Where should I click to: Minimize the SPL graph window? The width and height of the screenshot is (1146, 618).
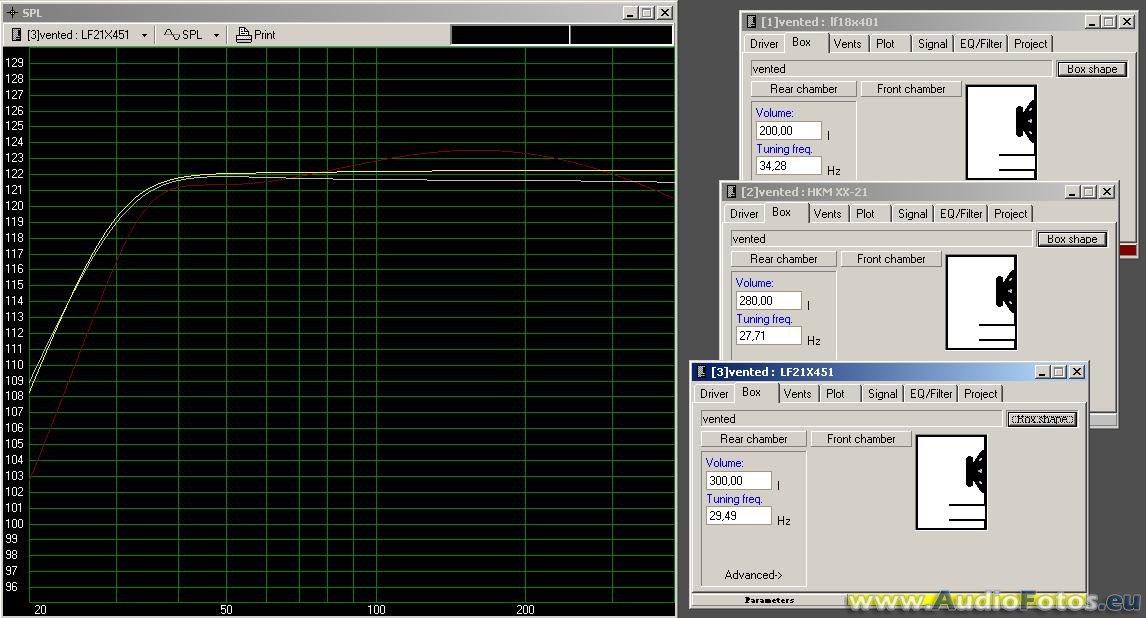(x=631, y=12)
